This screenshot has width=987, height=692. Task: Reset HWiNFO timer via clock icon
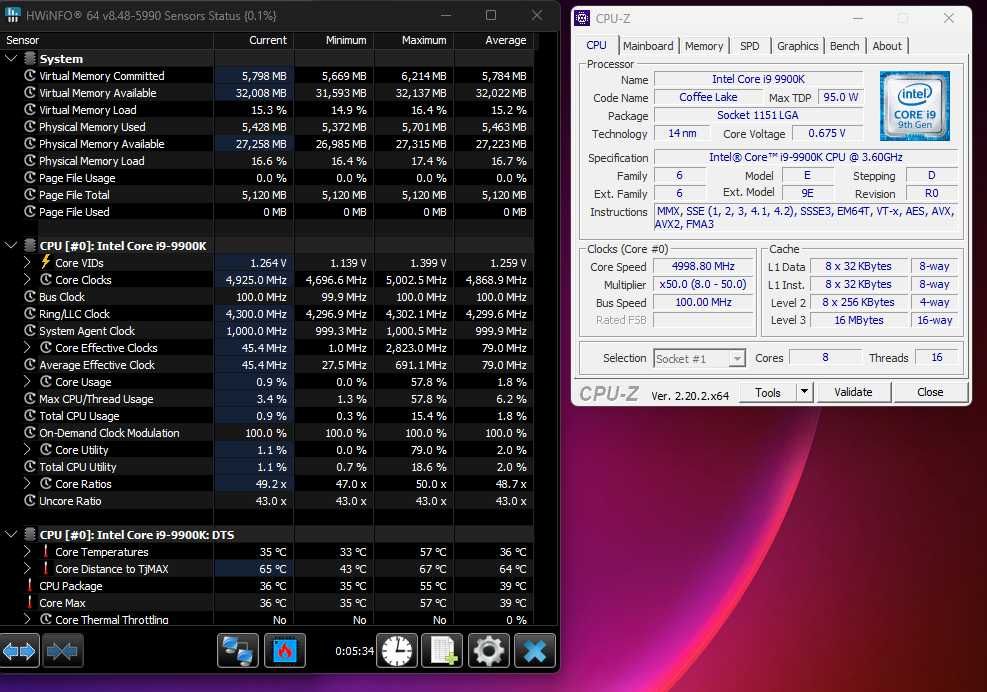click(x=397, y=650)
